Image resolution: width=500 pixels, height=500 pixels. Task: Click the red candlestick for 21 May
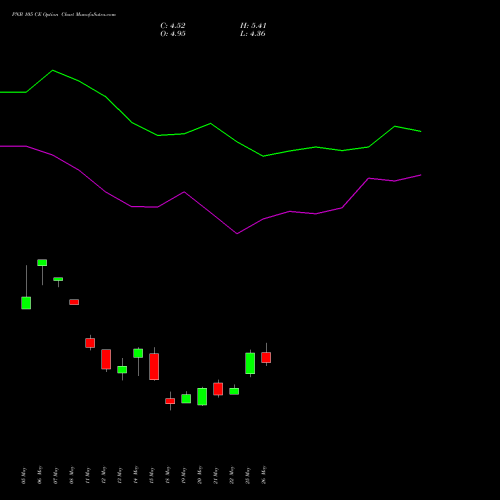(x=218, y=389)
